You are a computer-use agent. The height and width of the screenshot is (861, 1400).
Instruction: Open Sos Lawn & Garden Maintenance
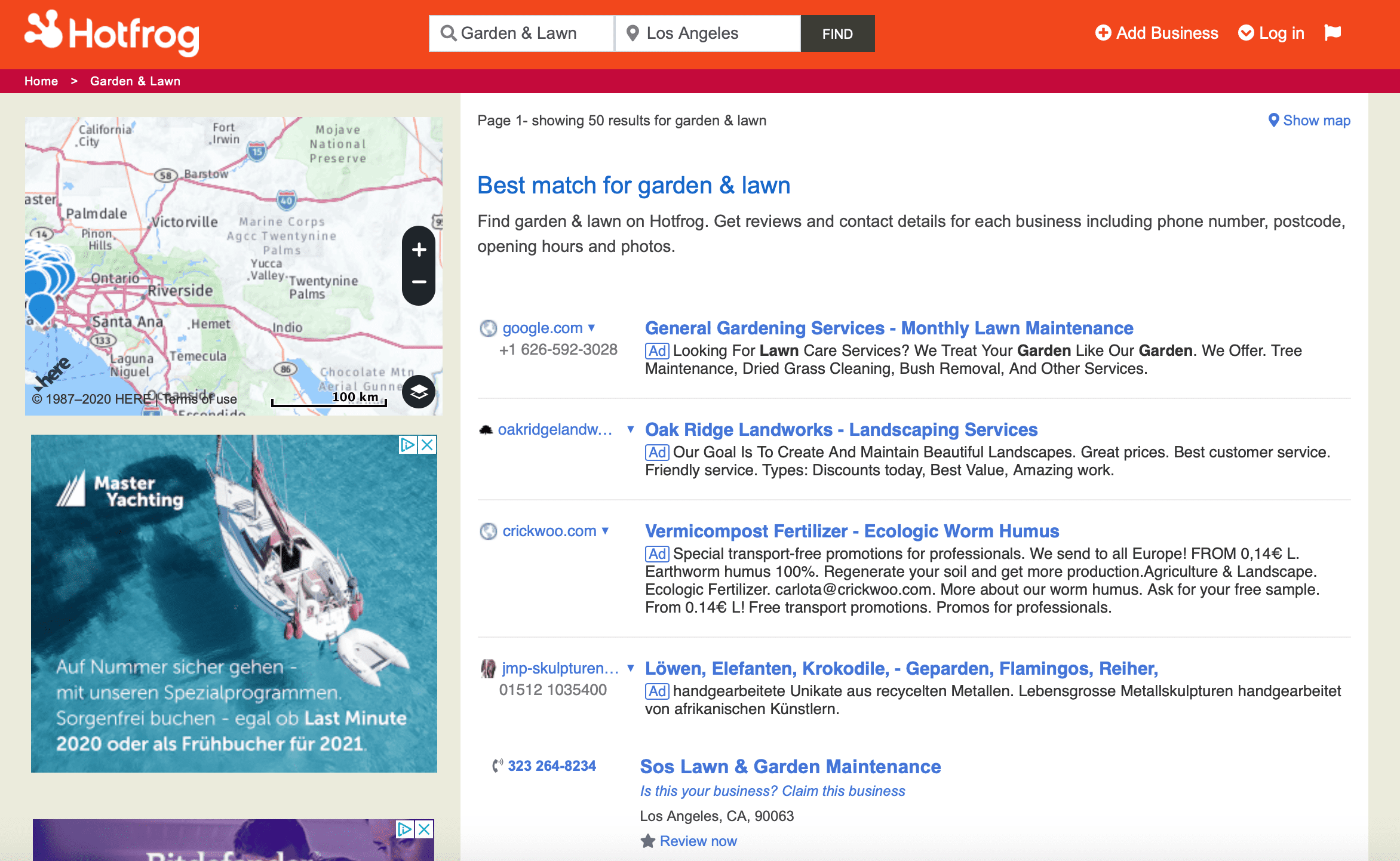coord(790,766)
